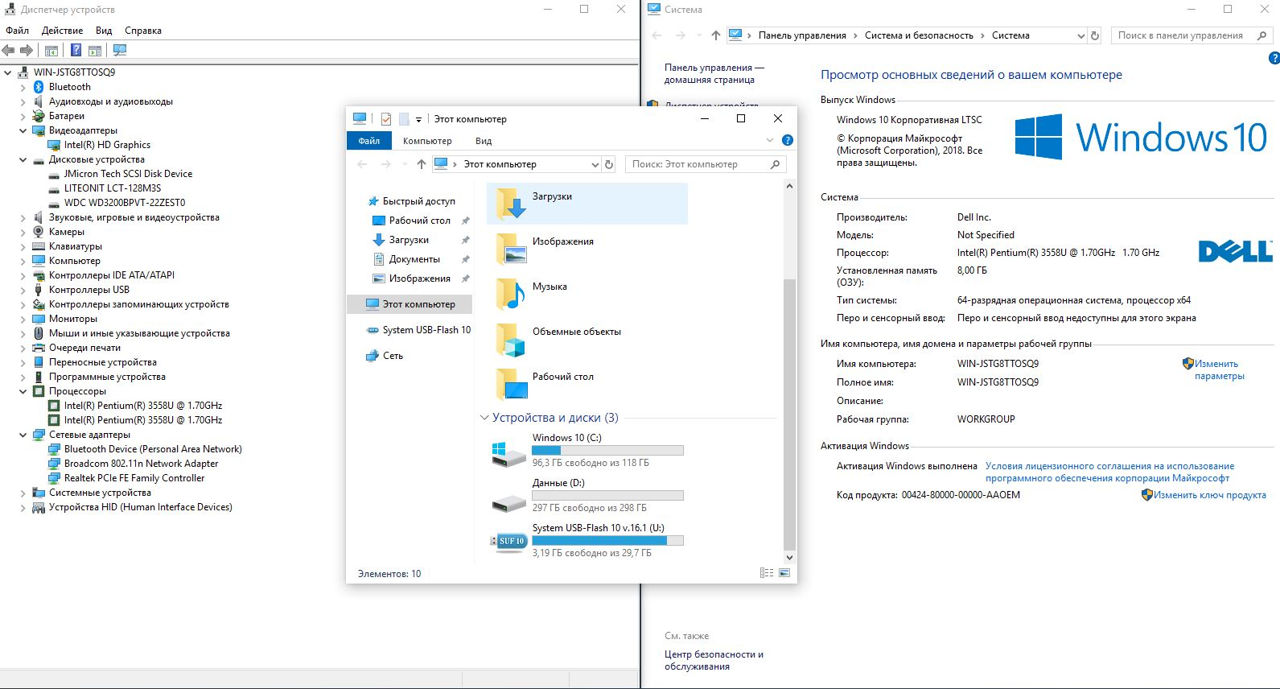1280x689 pixels.
Task: Collapse the Устройства и диски section
Action: (484, 418)
